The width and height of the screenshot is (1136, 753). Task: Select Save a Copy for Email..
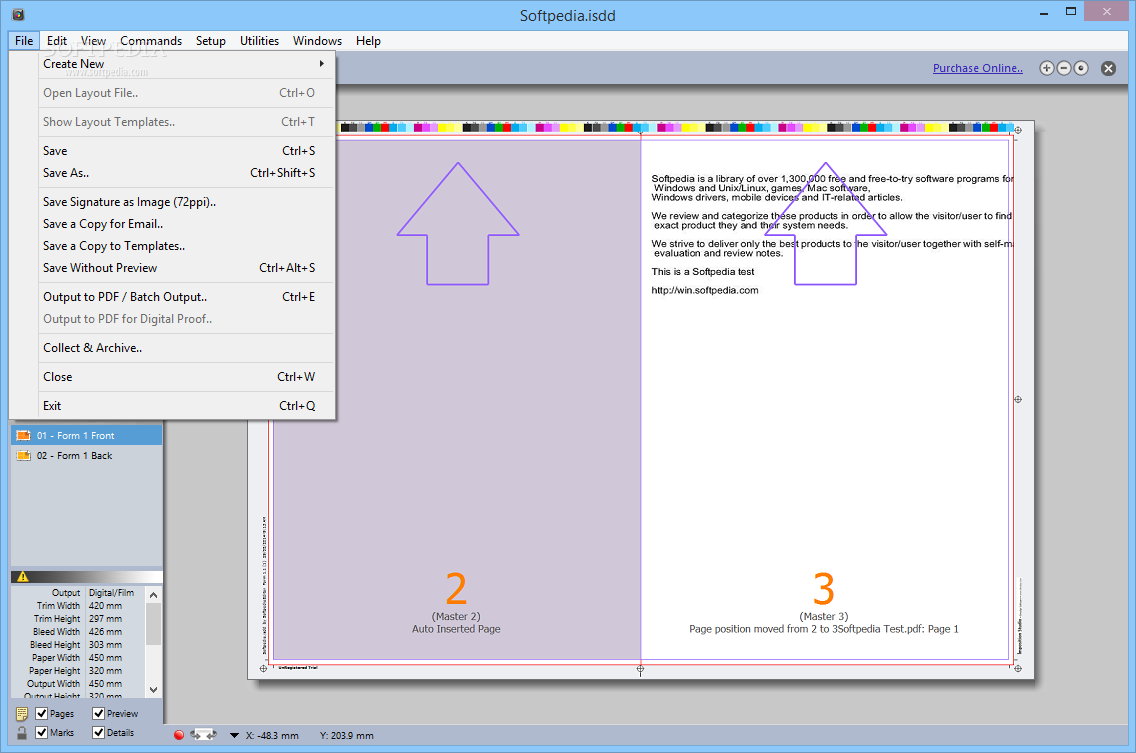(172, 224)
